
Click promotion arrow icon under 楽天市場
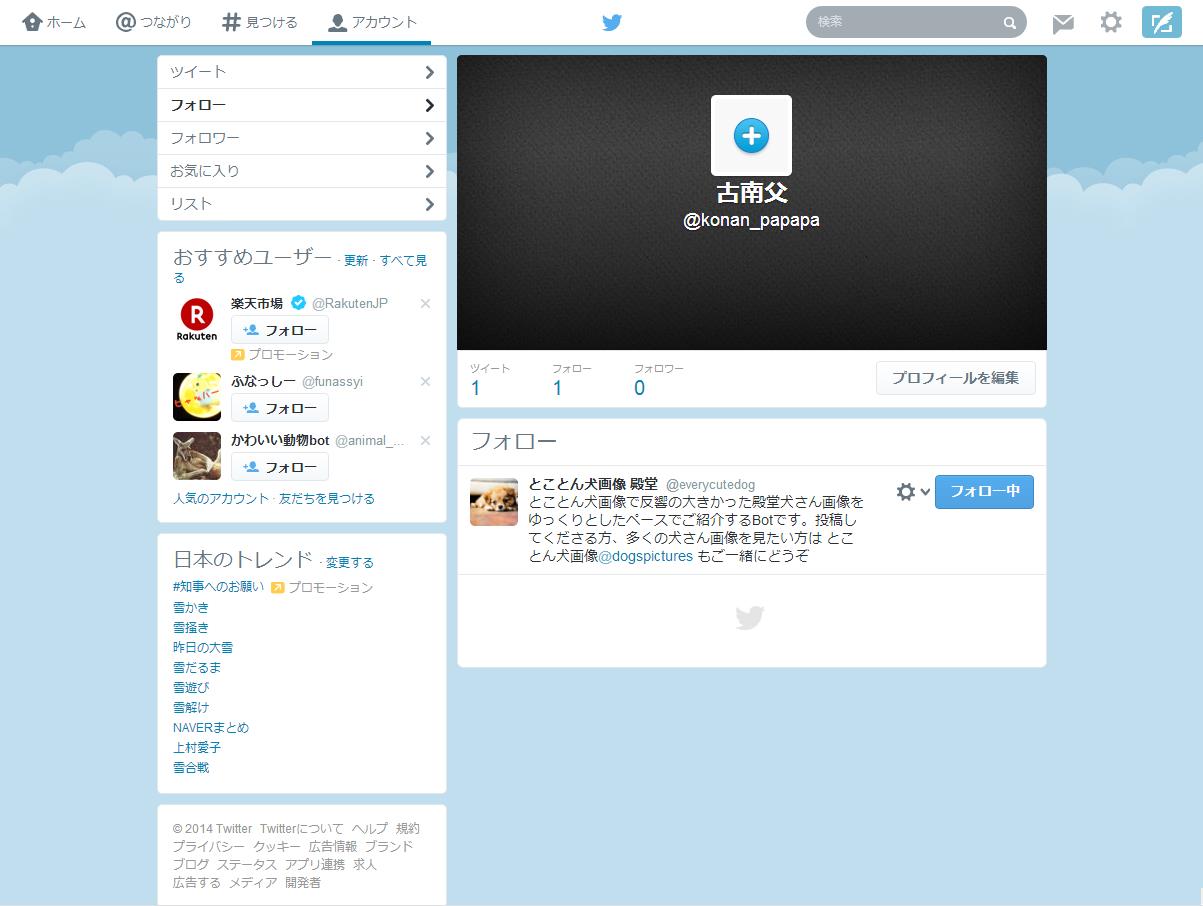238,355
